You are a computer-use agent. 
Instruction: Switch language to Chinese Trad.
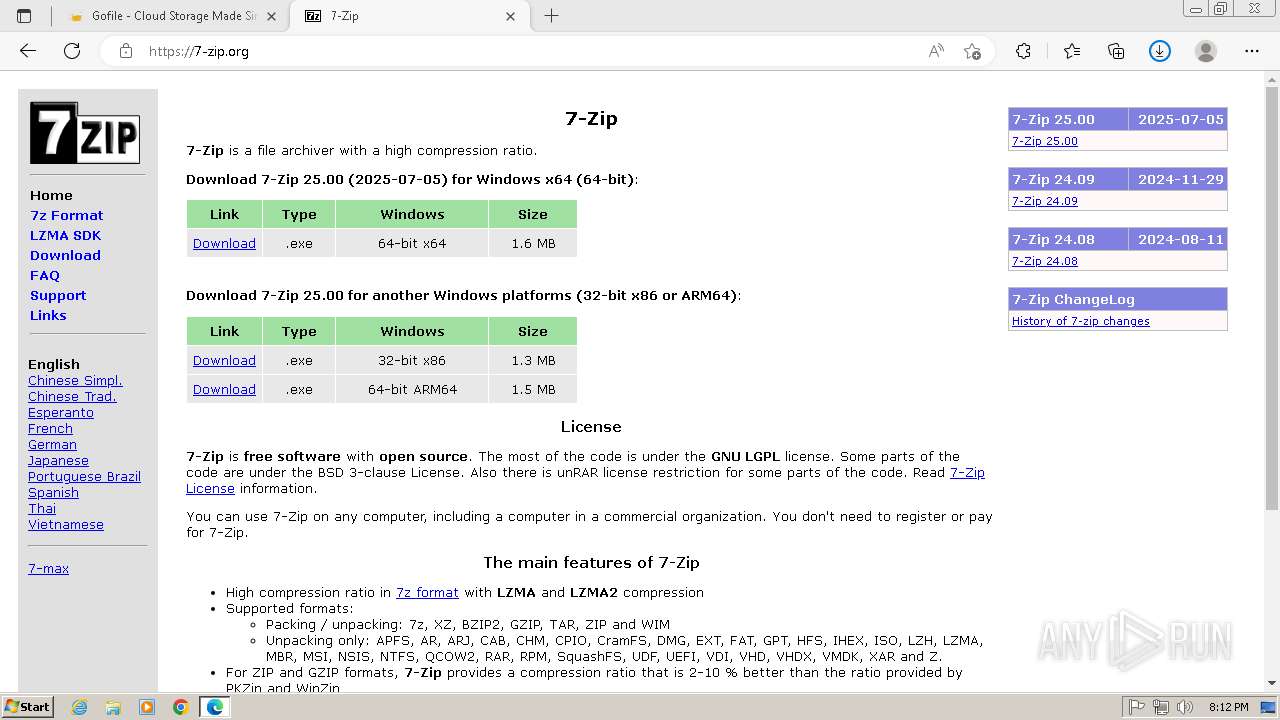tap(72, 396)
